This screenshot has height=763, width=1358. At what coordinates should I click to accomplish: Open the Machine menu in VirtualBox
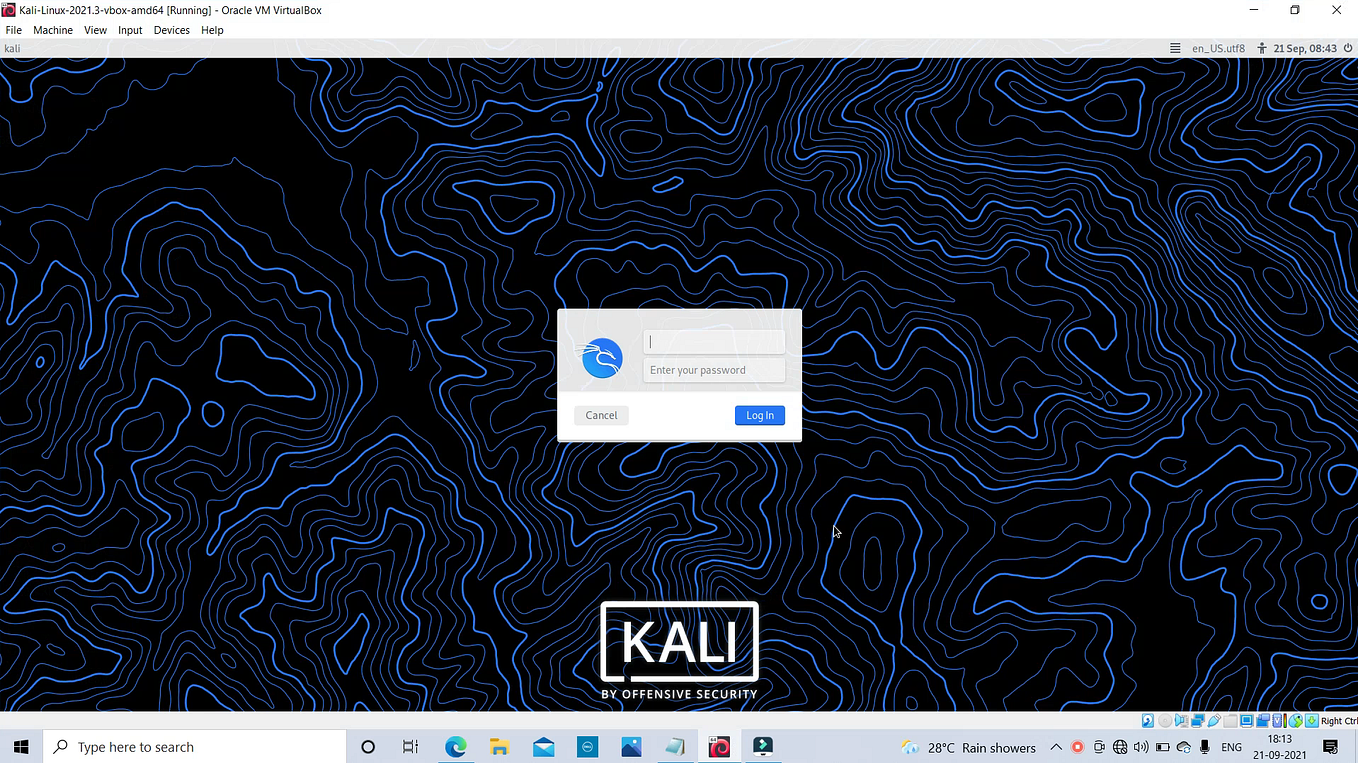point(52,30)
